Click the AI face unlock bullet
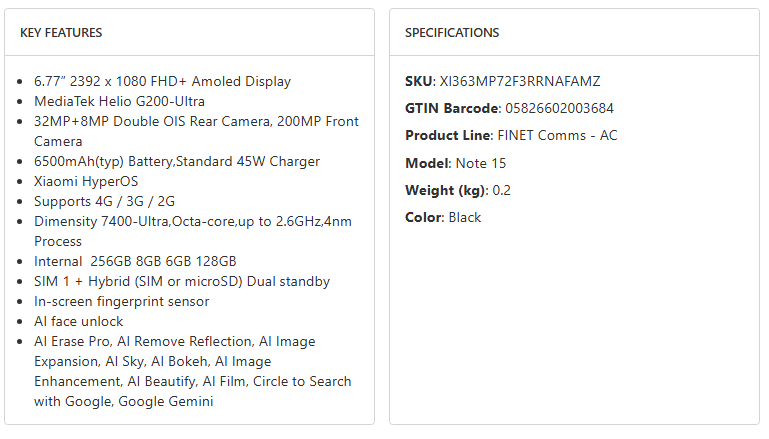Image resolution: width=769 pixels, height=439 pixels. coord(79,321)
